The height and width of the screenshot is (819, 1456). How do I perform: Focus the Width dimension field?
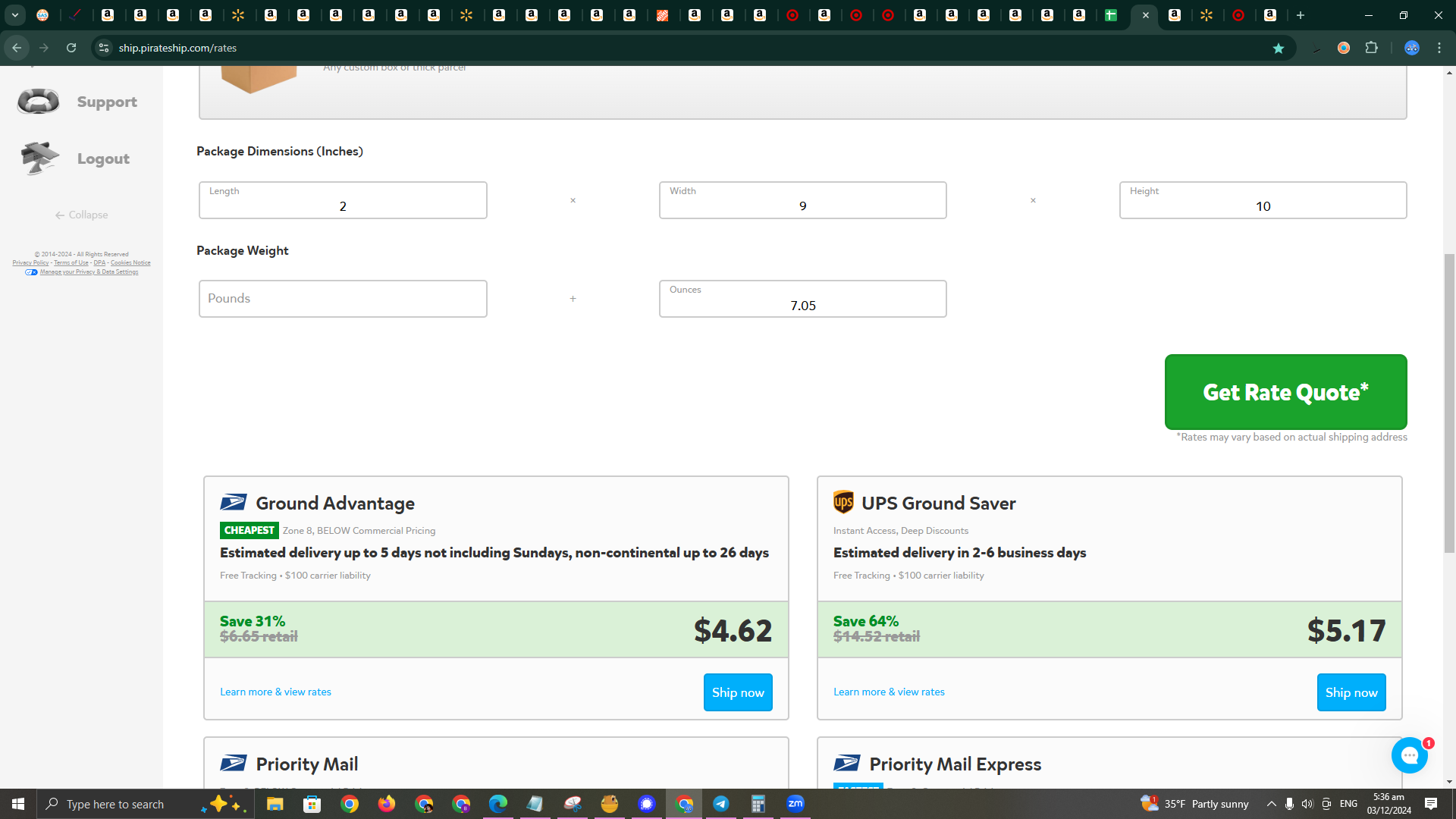[803, 200]
